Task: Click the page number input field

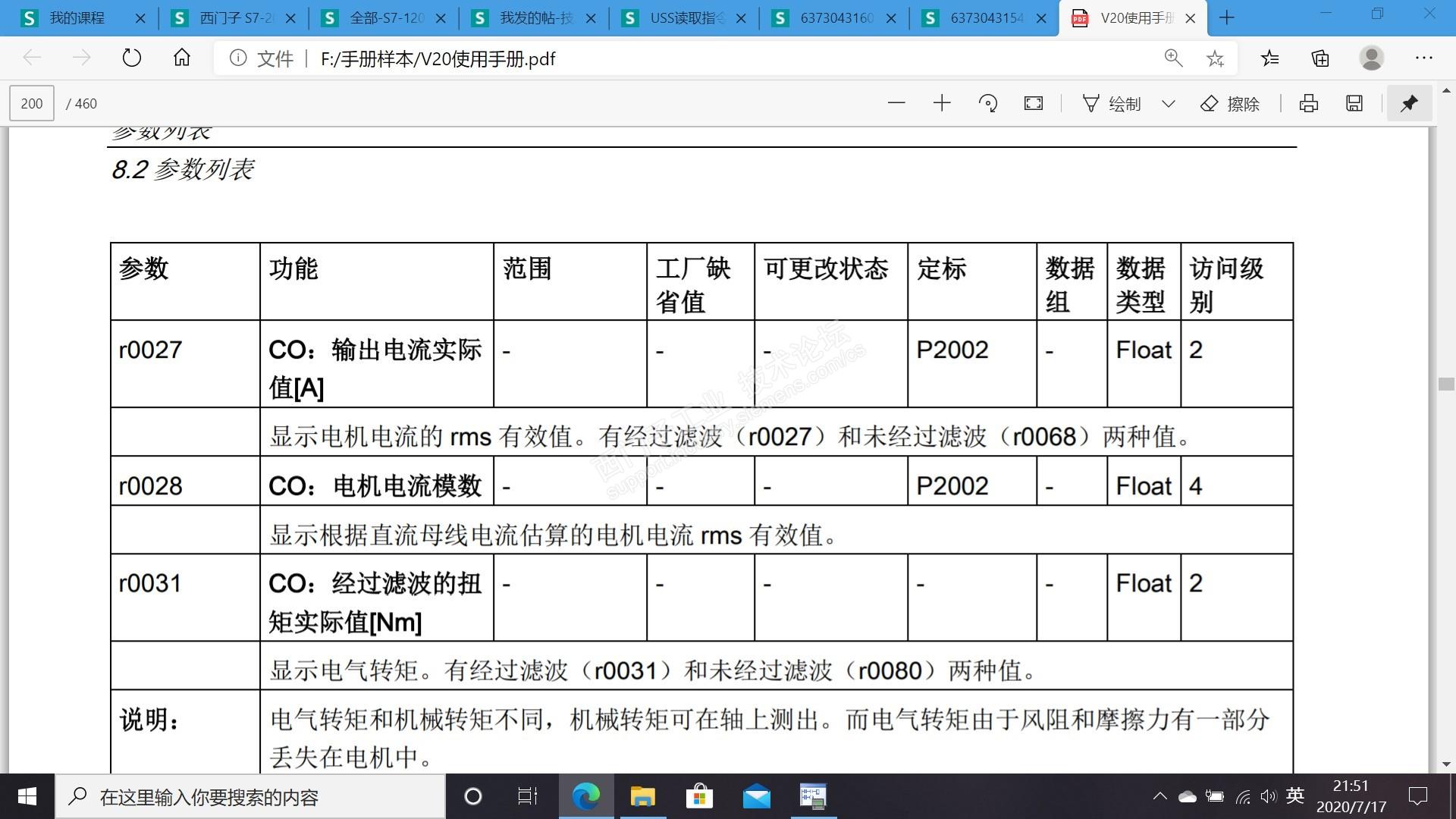Action: coord(32,103)
